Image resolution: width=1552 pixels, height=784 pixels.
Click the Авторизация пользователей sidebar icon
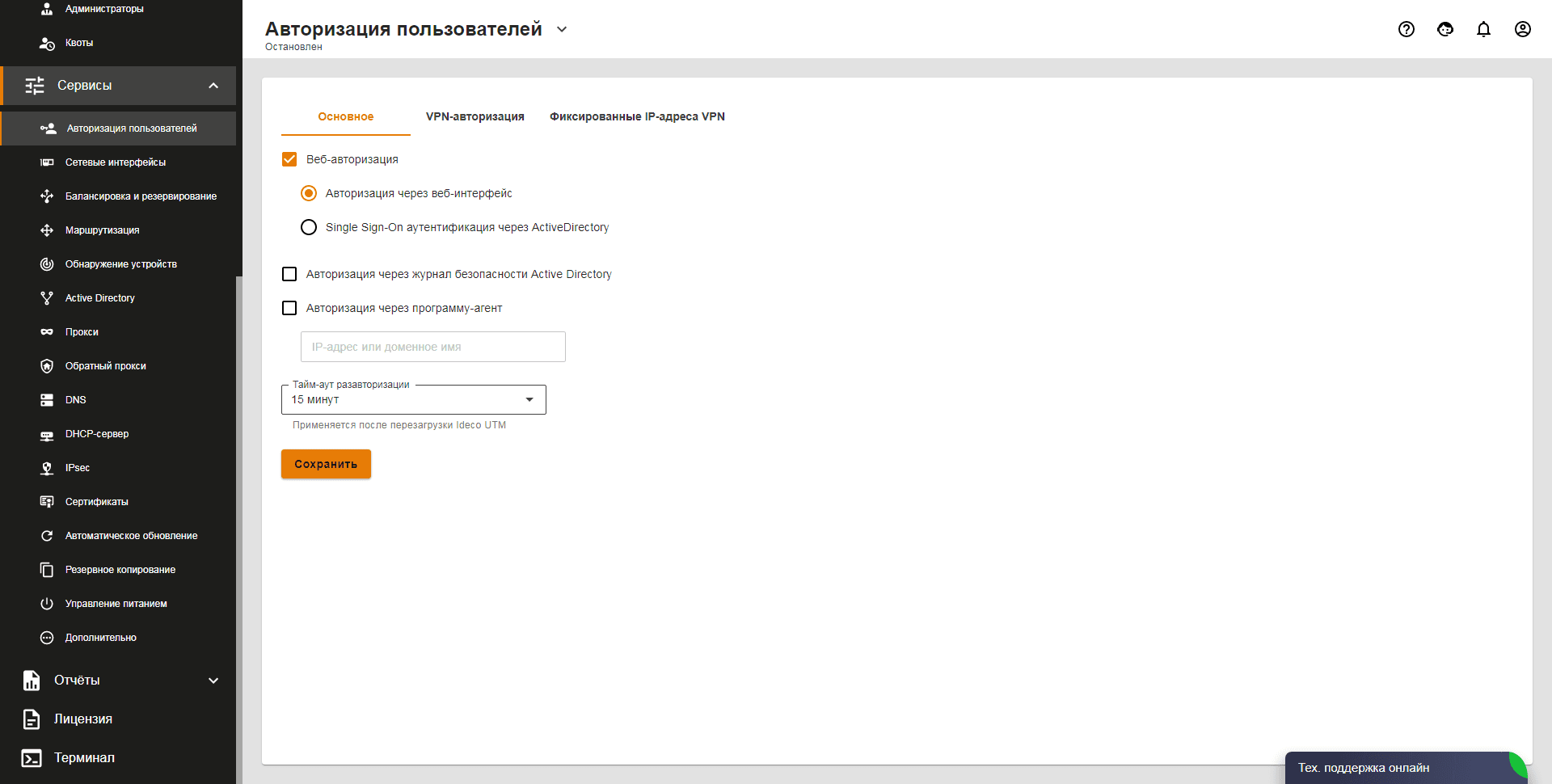click(x=48, y=129)
